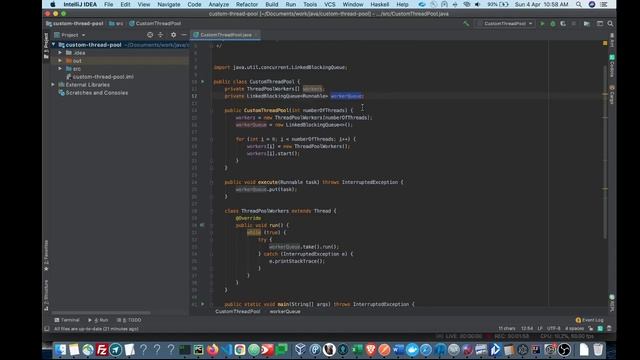Open Project Structure icon in top toolbar
Viewport: 640px width, 360px height.
click(x=587, y=24)
